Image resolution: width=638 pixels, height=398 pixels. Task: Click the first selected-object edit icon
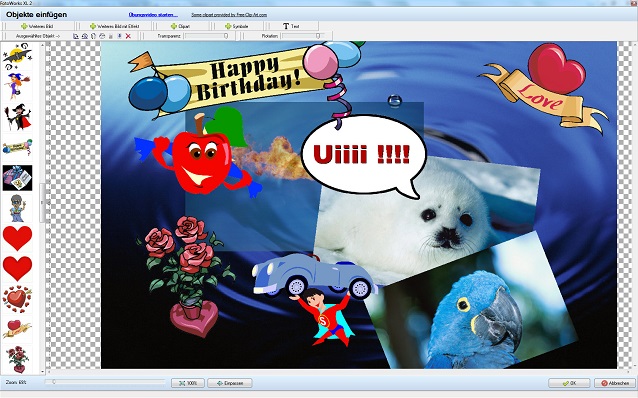point(76,36)
